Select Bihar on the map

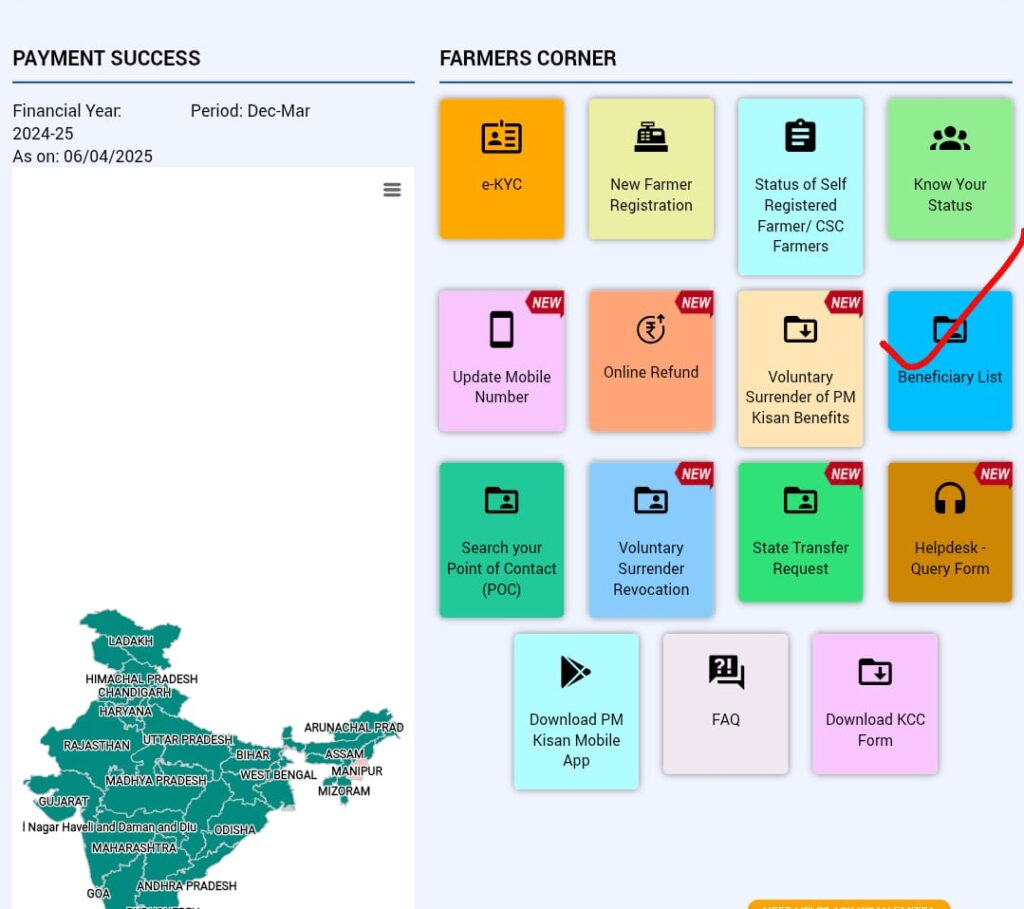coord(253,755)
